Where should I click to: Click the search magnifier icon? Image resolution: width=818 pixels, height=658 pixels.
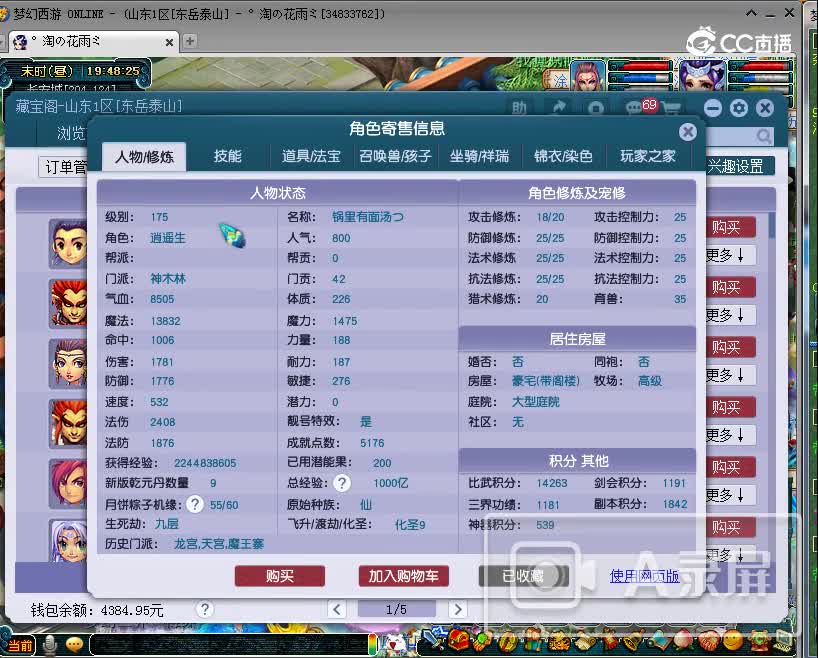point(764,136)
